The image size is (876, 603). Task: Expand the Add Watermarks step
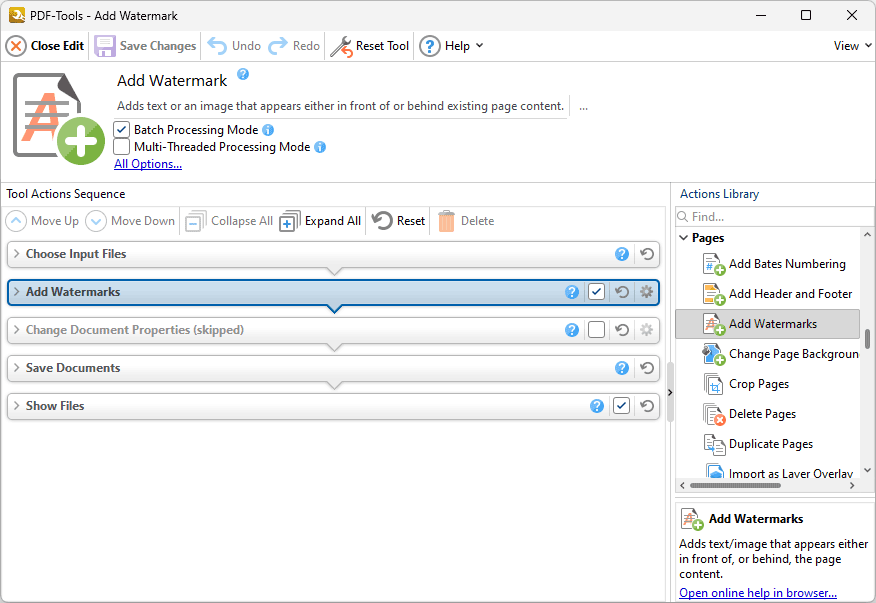pos(17,292)
